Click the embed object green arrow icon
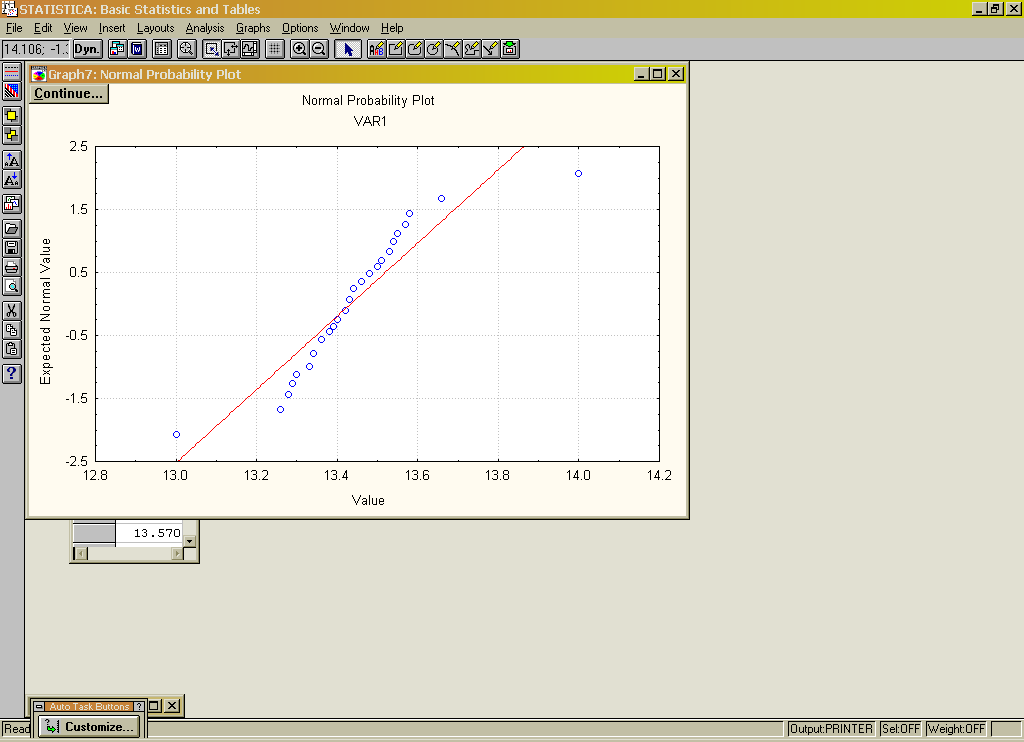The width and height of the screenshot is (1024, 742). pos(510,49)
